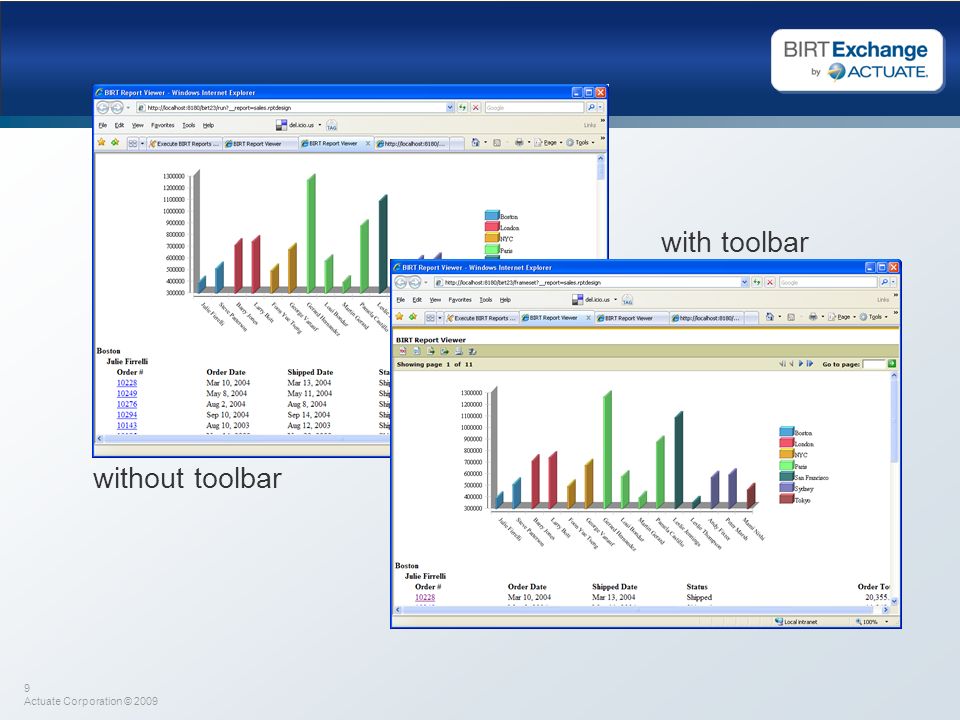Open search options dropdown in front window
This screenshot has height=720, width=960.
click(x=893, y=282)
